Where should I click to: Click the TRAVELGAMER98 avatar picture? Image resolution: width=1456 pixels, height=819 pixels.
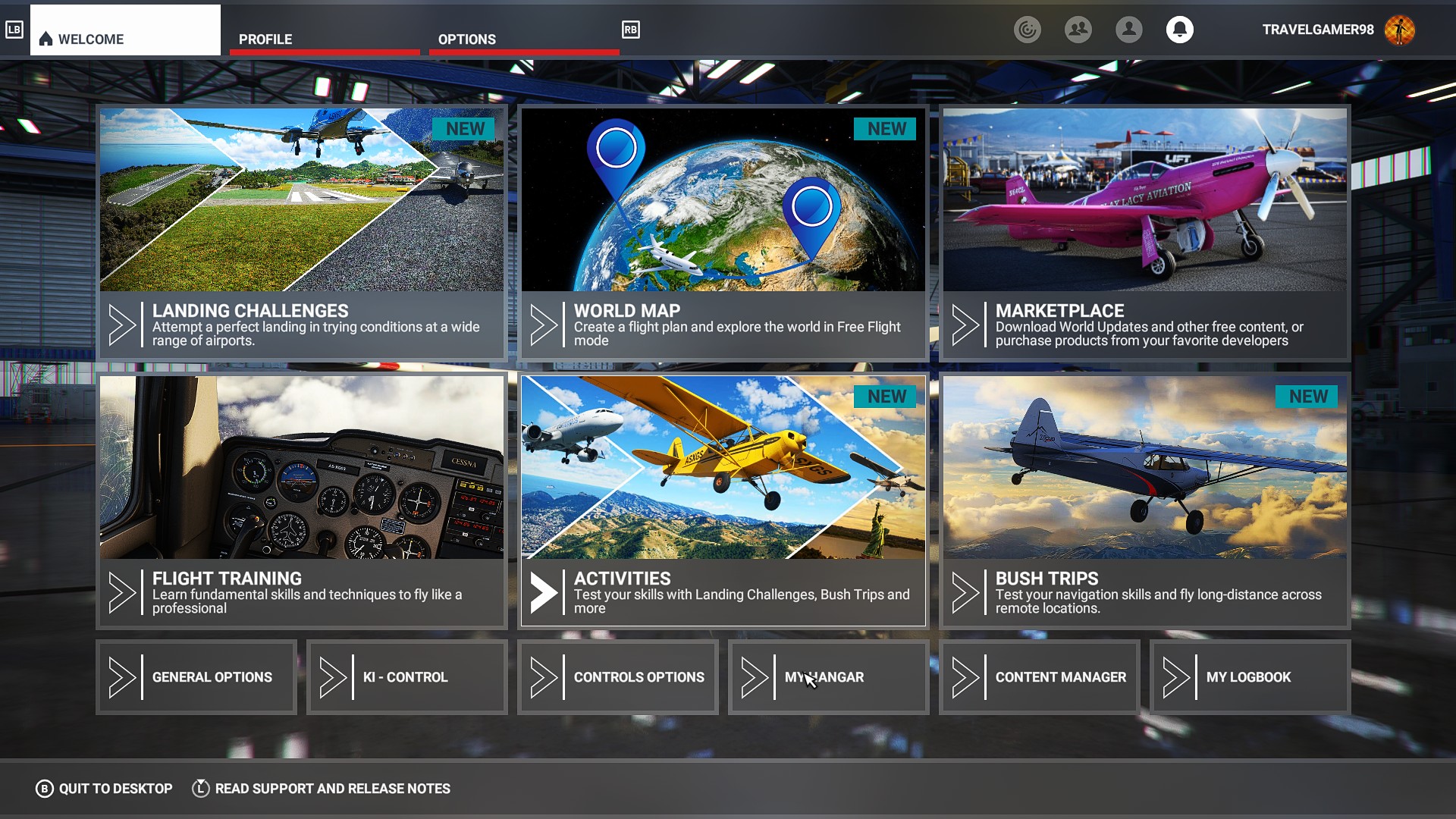pyautogui.click(x=1399, y=30)
